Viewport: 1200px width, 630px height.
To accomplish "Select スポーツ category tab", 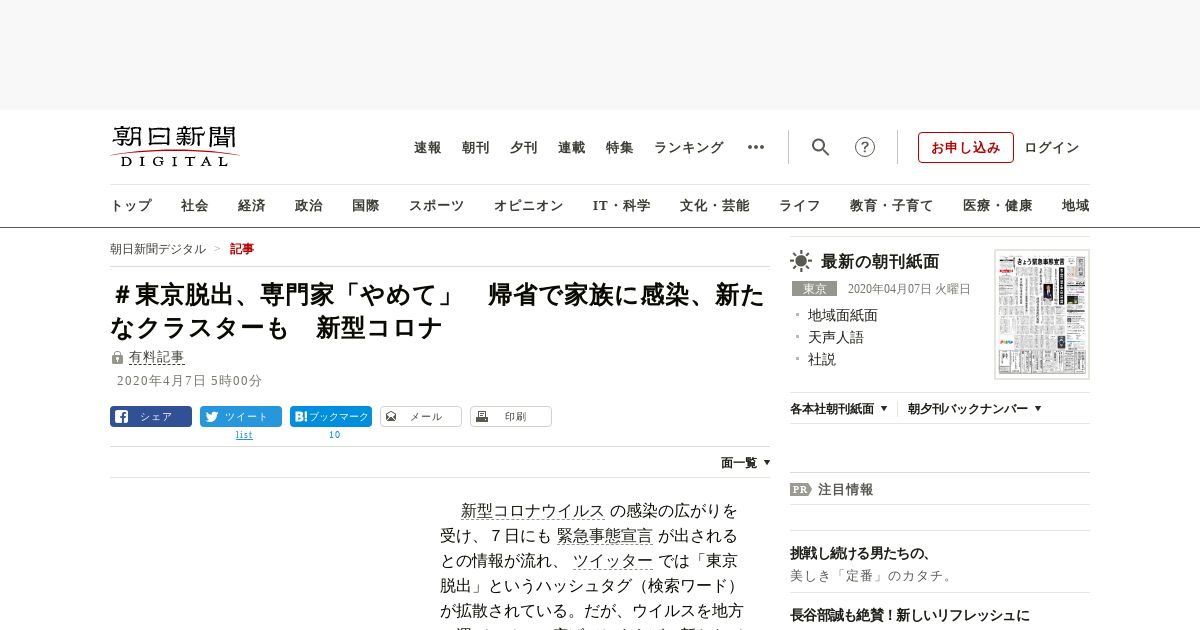I will click(x=436, y=205).
